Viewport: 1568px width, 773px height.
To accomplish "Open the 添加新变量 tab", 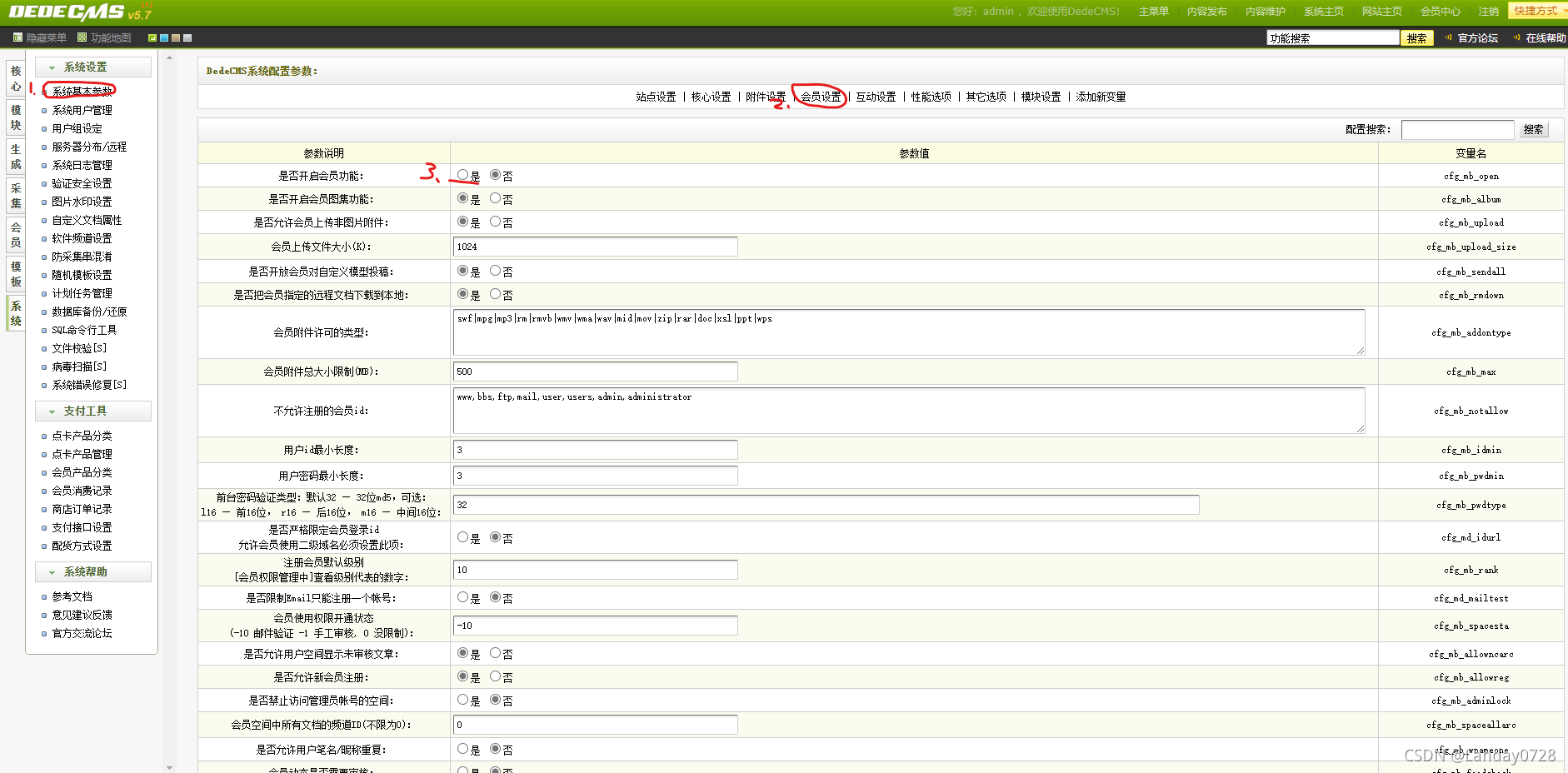I will tap(1101, 97).
